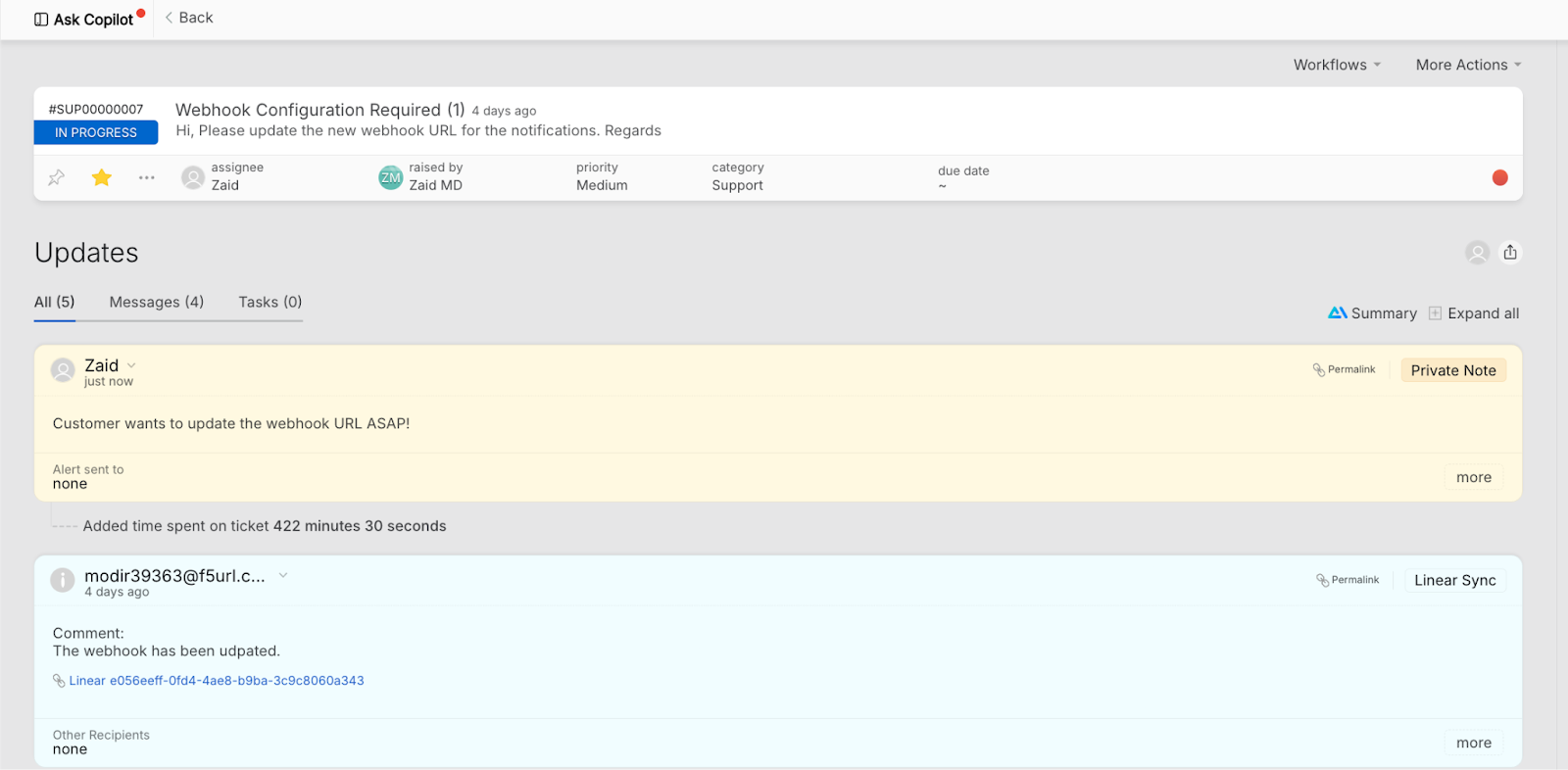Generate the AI Summary

point(1372,313)
